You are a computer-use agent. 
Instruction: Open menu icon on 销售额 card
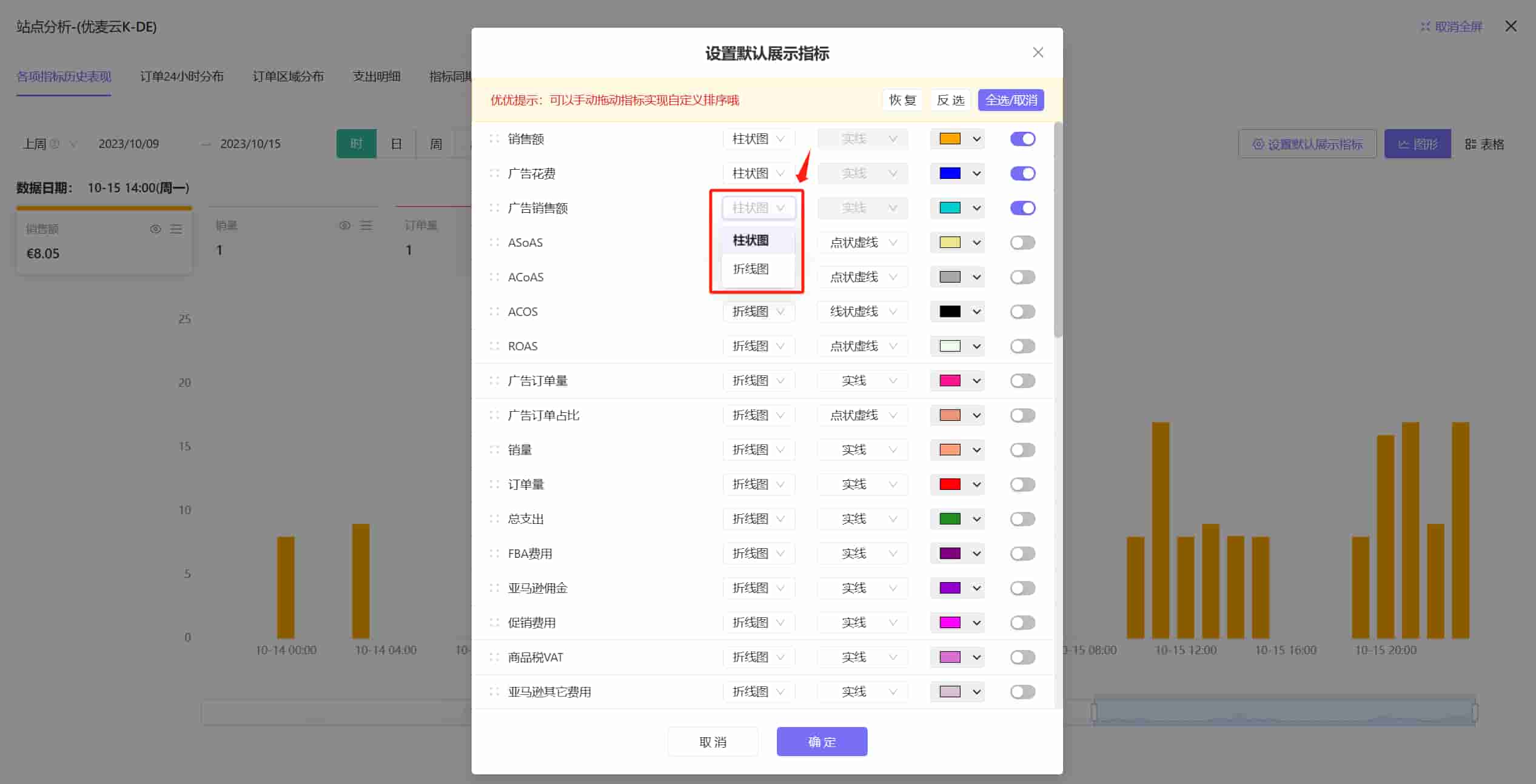pyautogui.click(x=176, y=229)
